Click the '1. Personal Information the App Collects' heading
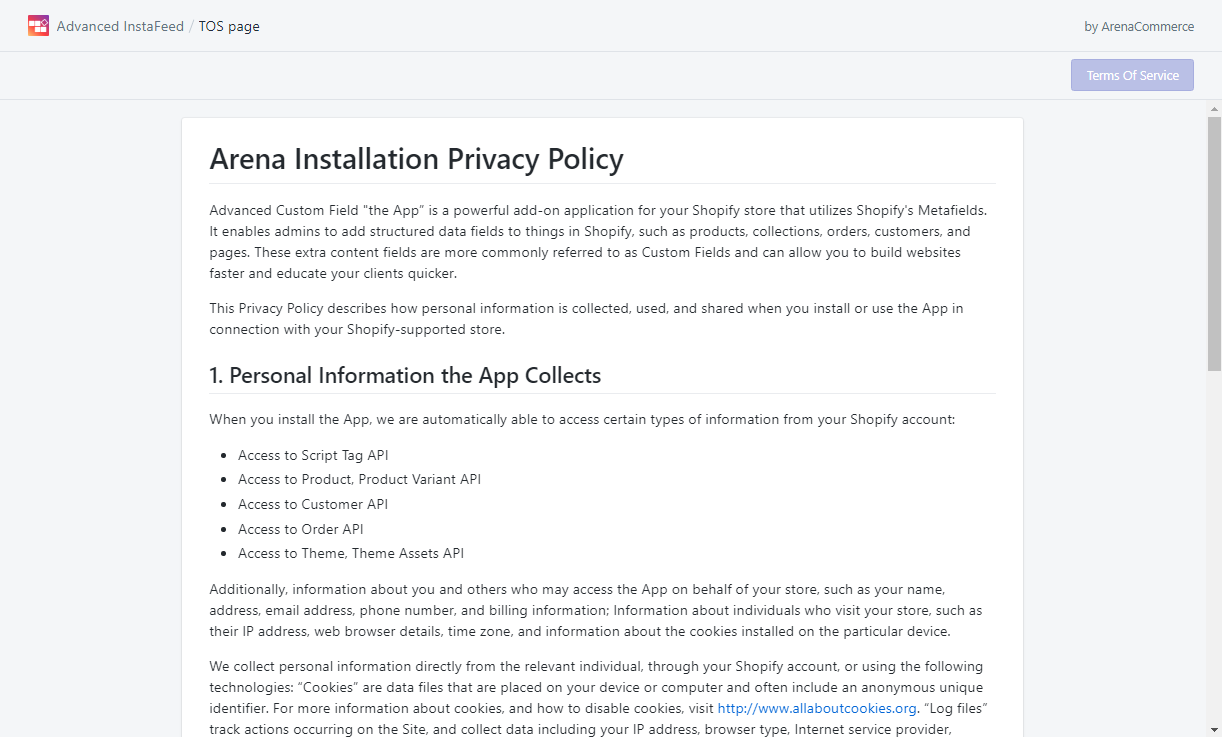 point(405,376)
